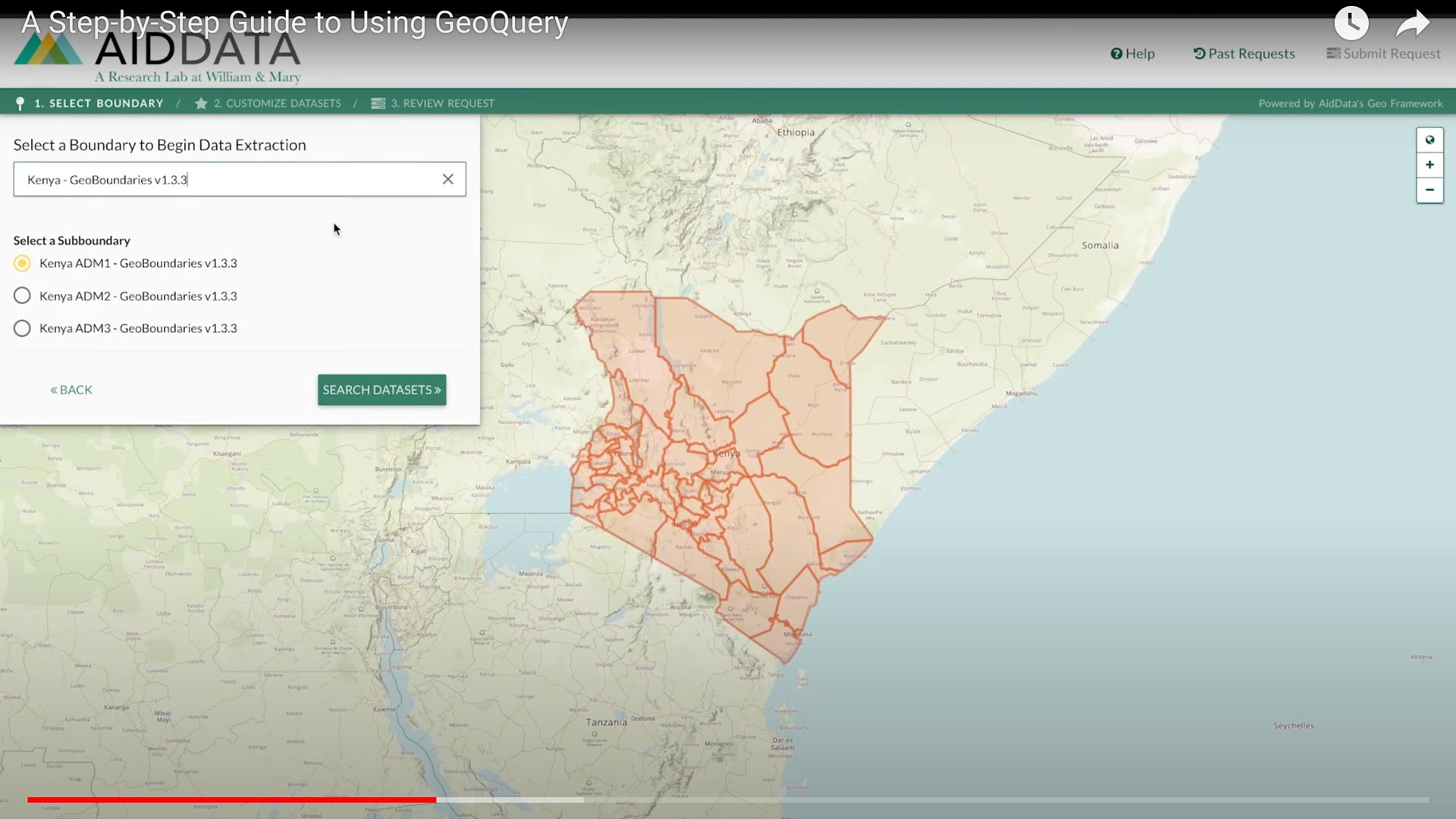The height and width of the screenshot is (819, 1456).
Task: Open Help via the question mark icon
Action: pyautogui.click(x=1118, y=53)
